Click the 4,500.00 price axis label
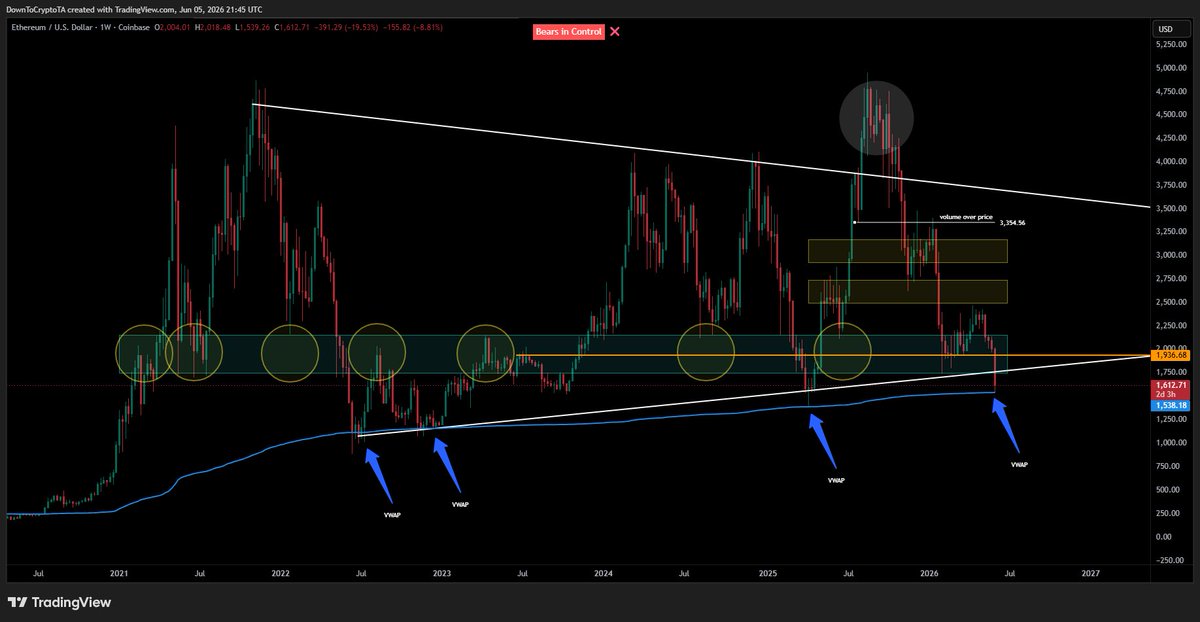The width and height of the screenshot is (1200, 622). point(1171,114)
